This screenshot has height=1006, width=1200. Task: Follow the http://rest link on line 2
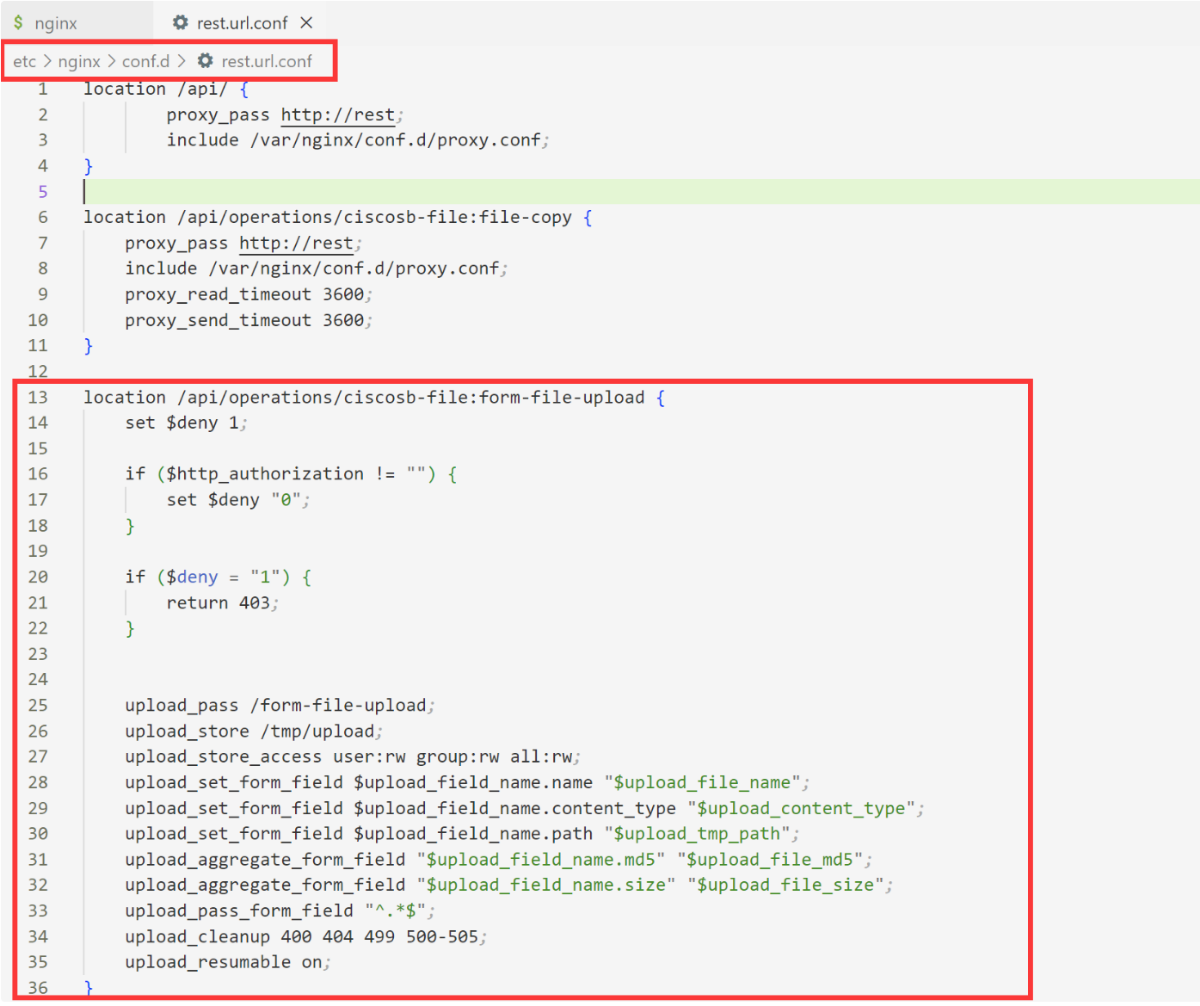(338, 114)
